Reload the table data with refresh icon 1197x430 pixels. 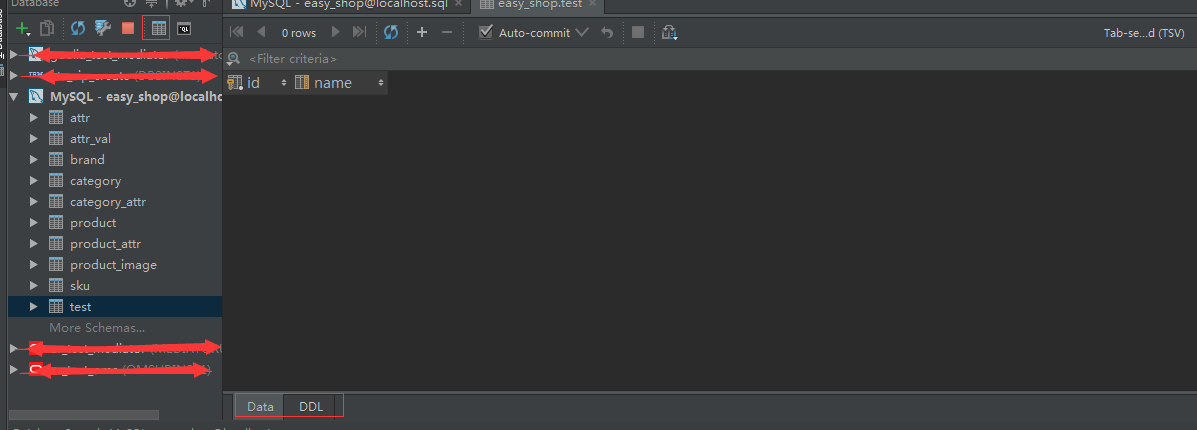pos(391,33)
